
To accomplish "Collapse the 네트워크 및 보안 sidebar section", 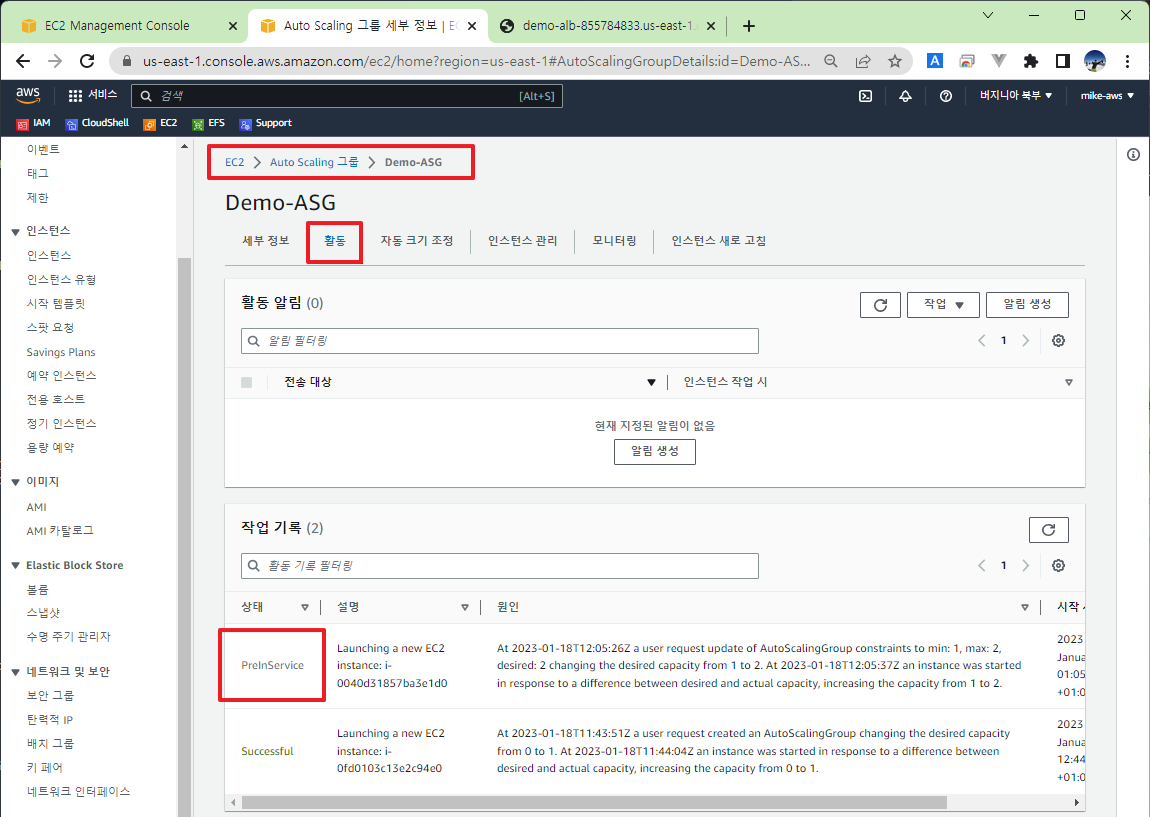I will tap(15, 672).
